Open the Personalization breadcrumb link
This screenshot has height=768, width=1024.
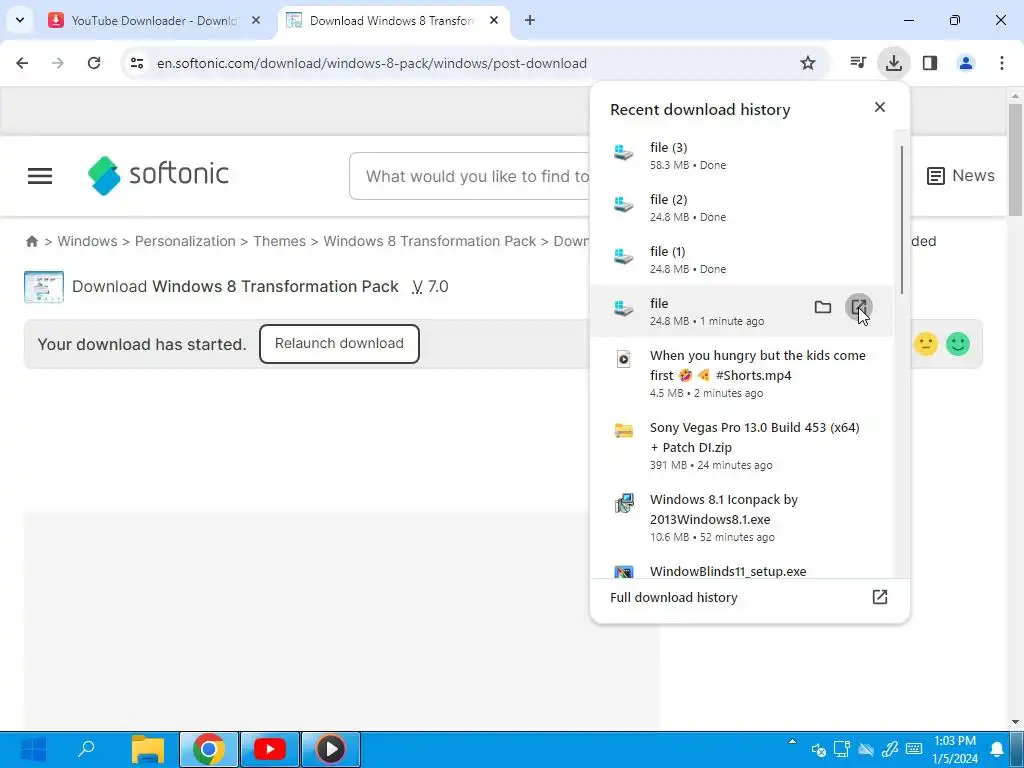tap(185, 241)
